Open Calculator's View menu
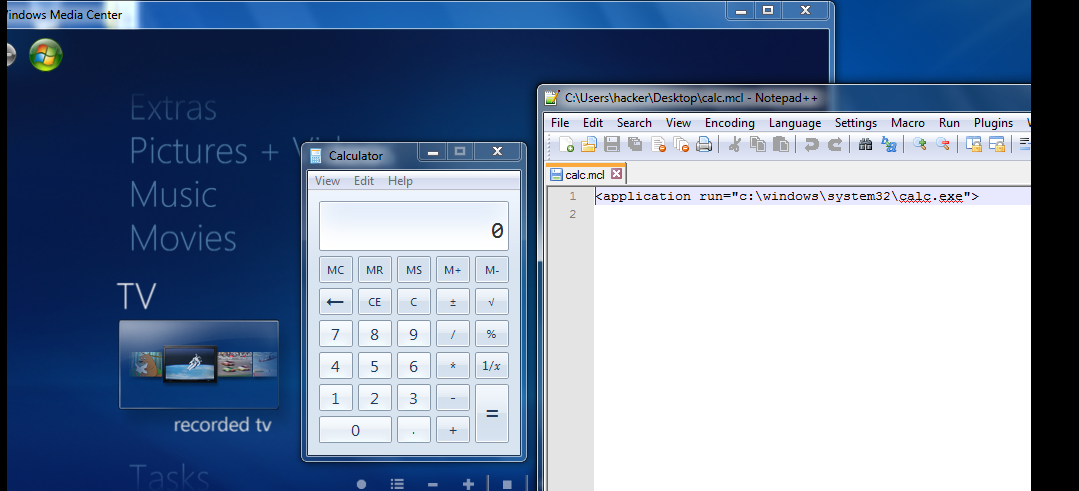Viewport: 1079px width, 491px height. 328,181
